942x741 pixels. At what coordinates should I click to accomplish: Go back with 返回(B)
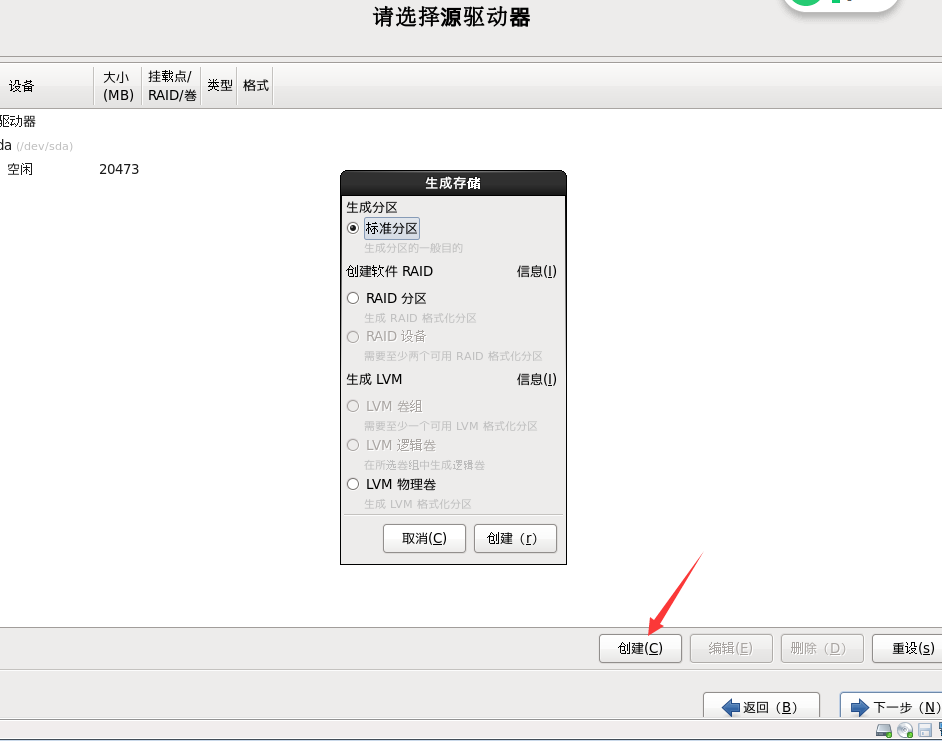[761, 707]
